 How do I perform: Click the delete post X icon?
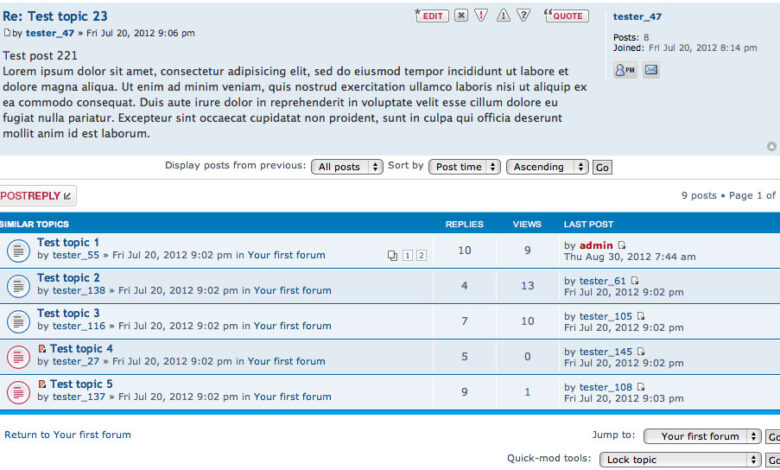461,16
